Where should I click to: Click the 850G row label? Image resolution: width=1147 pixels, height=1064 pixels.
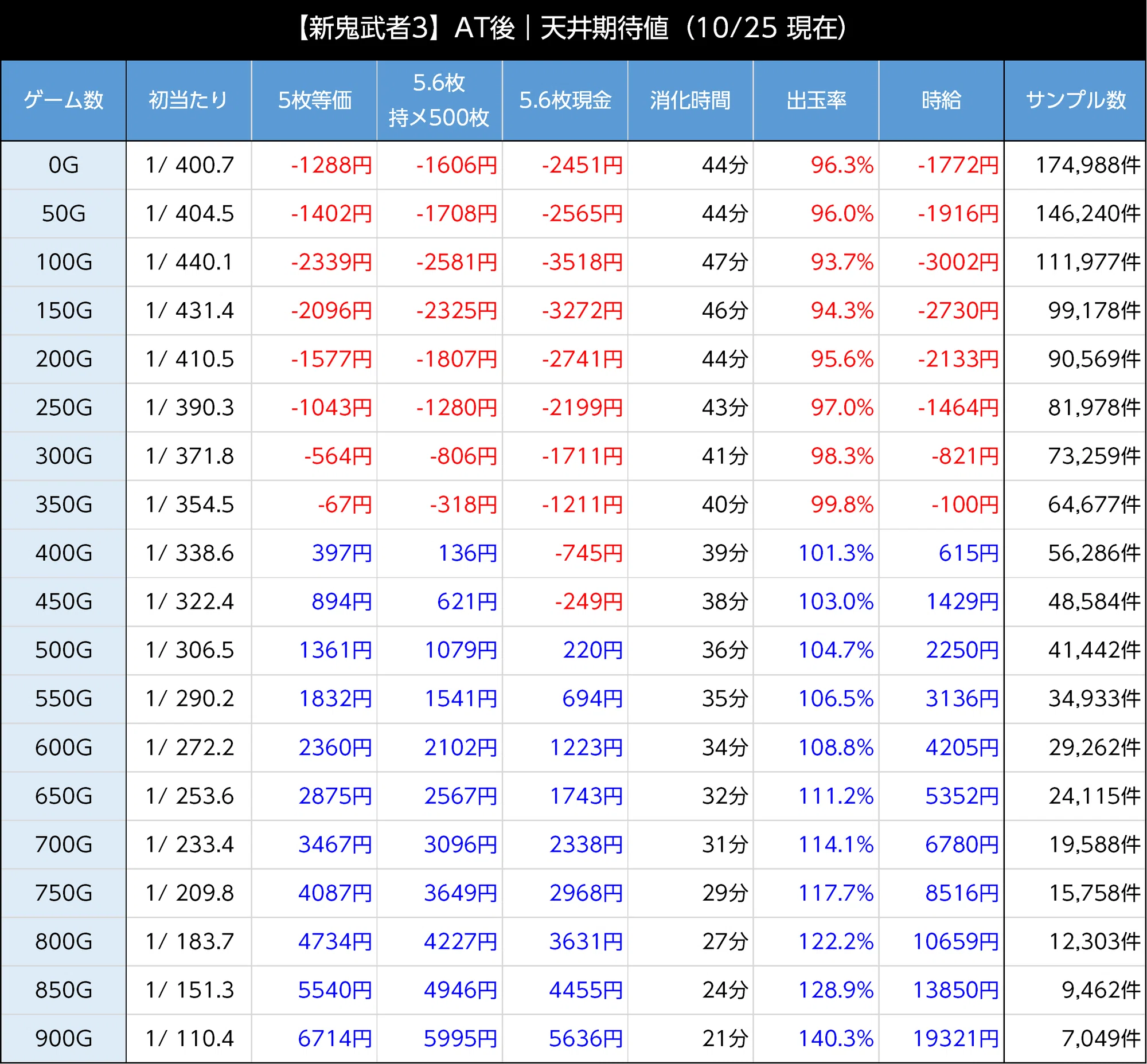(x=63, y=989)
